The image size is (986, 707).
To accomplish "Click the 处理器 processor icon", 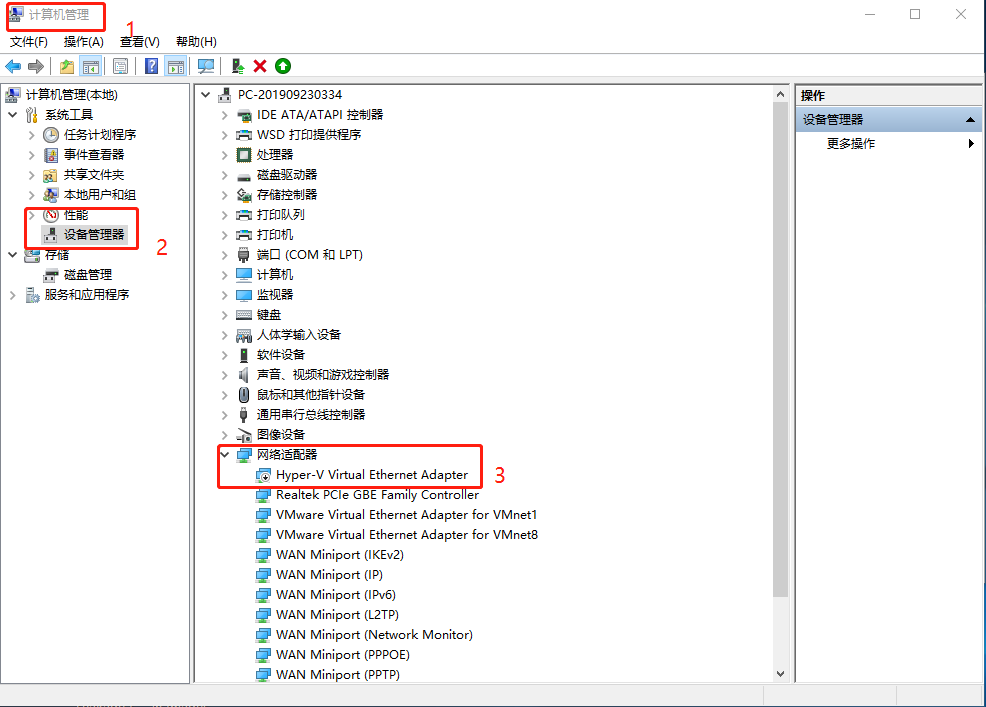I will (x=243, y=155).
